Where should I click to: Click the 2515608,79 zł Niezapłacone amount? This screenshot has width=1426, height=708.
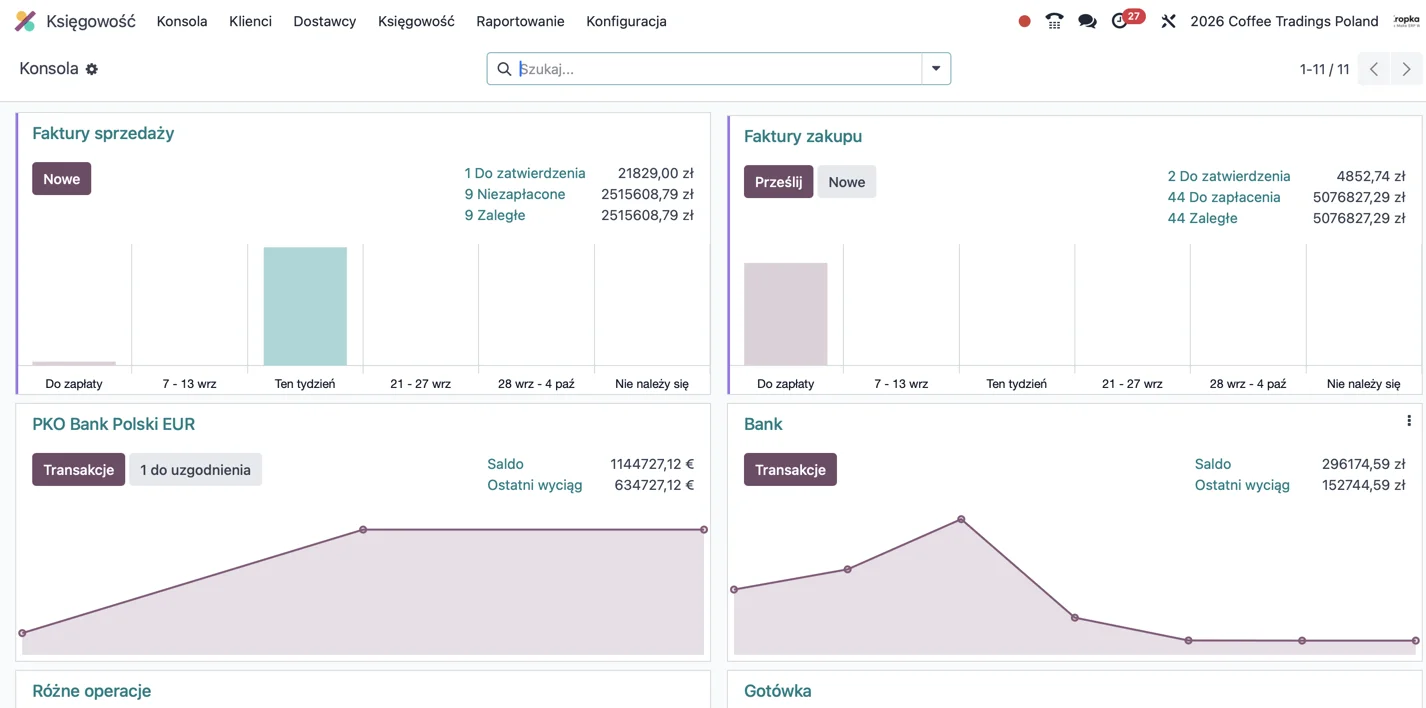click(x=647, y=194)
